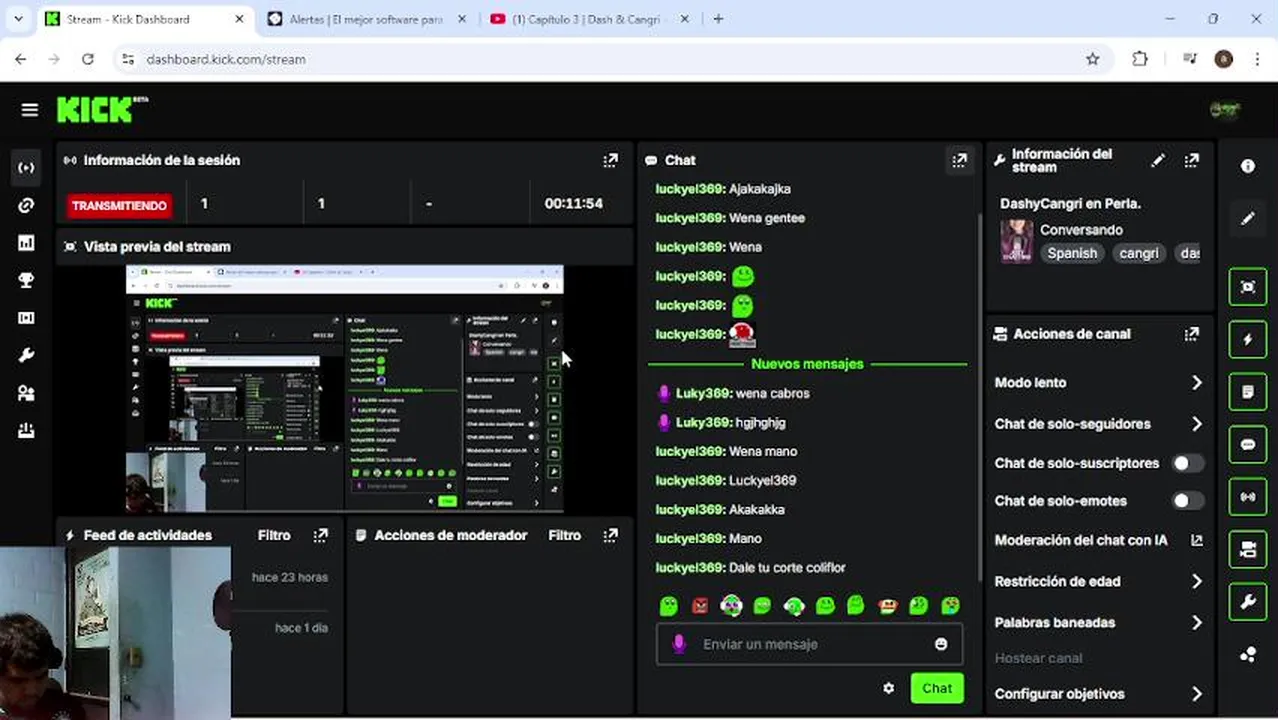Click the three-dots cluster icon in right sidebar
This screenshot has height=720, width=1278.
(x=1248, y=655)
